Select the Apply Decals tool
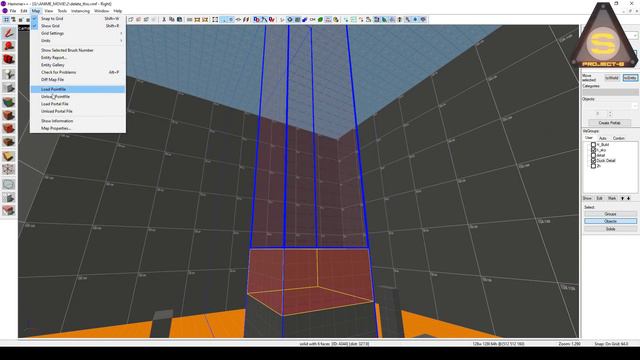This screenshot has height=360, width=640. [9, 129]
